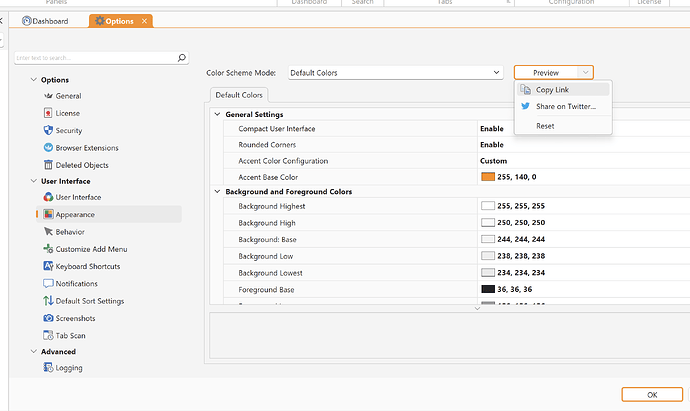Viewport: 690px width, 411px height.
Task: Click the OK button
Action: click(x=652, y=395)
